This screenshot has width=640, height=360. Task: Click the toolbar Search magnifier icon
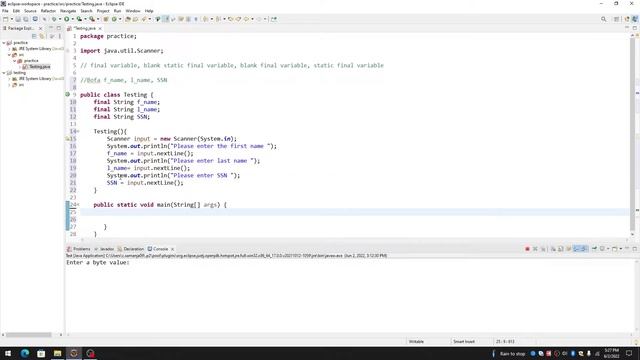(x=603, y=19)
